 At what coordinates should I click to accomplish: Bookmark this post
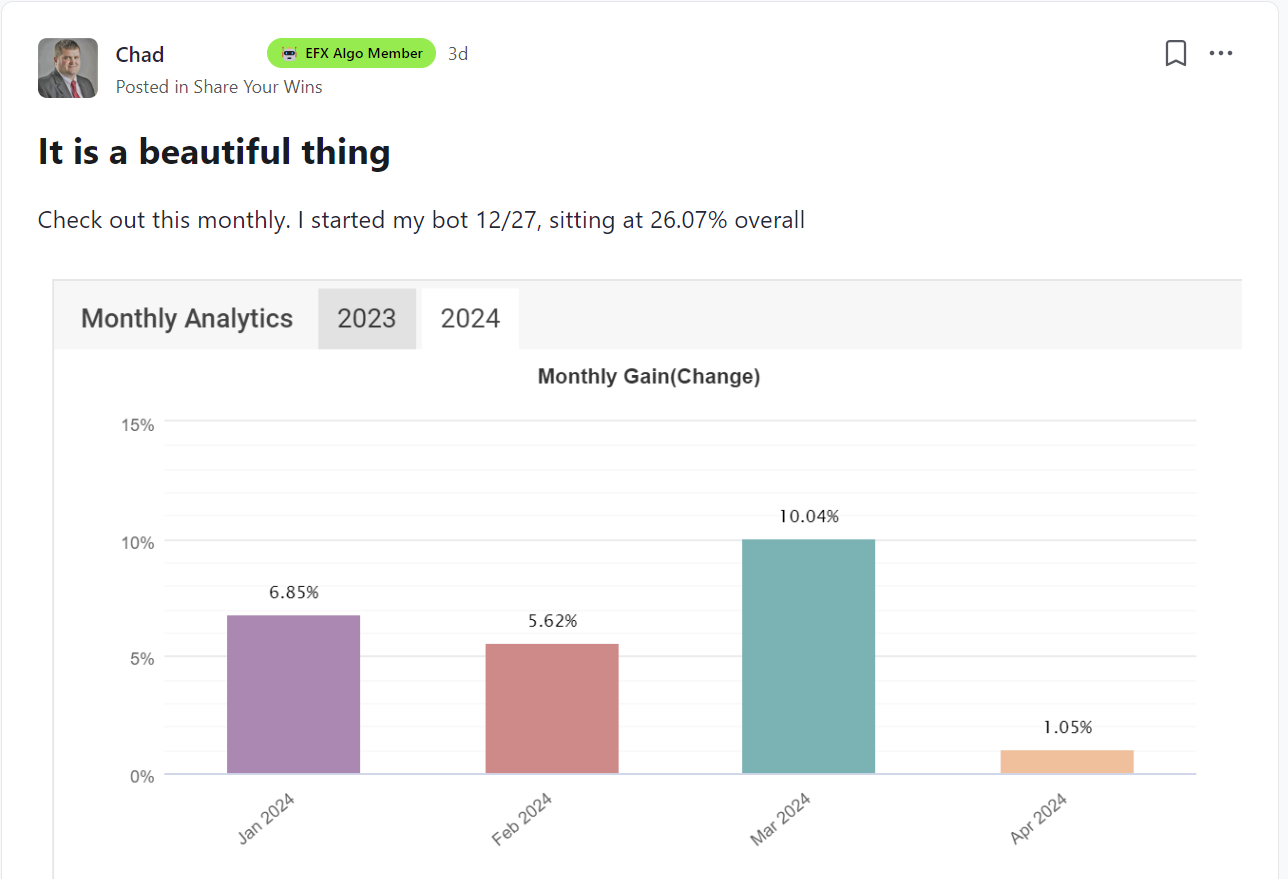point(1176,53)
